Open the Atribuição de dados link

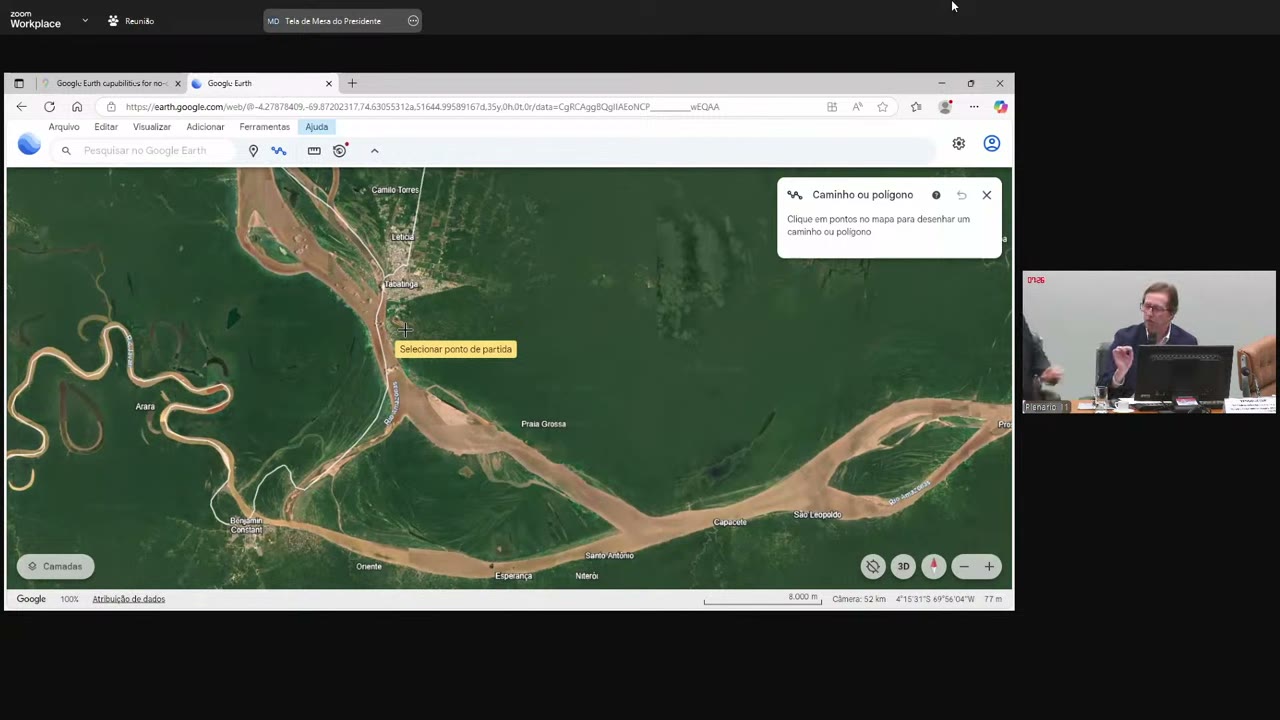129,599
